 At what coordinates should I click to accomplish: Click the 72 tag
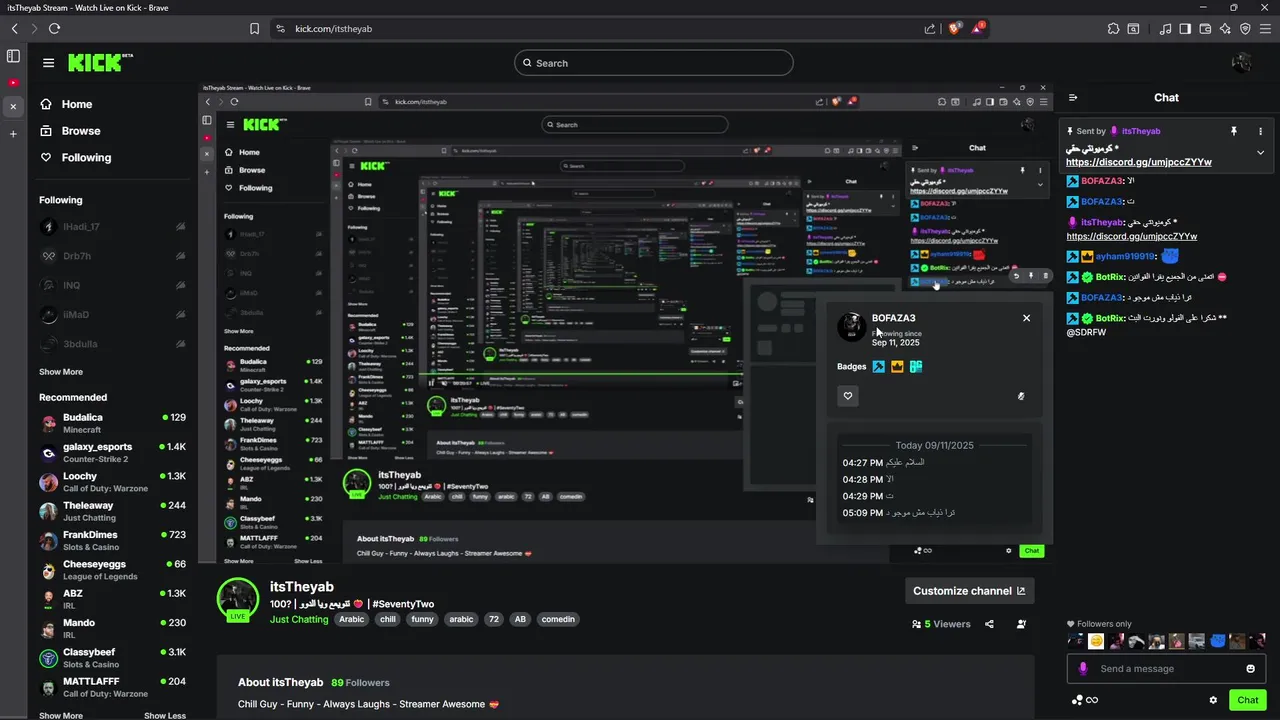(493, 619)
